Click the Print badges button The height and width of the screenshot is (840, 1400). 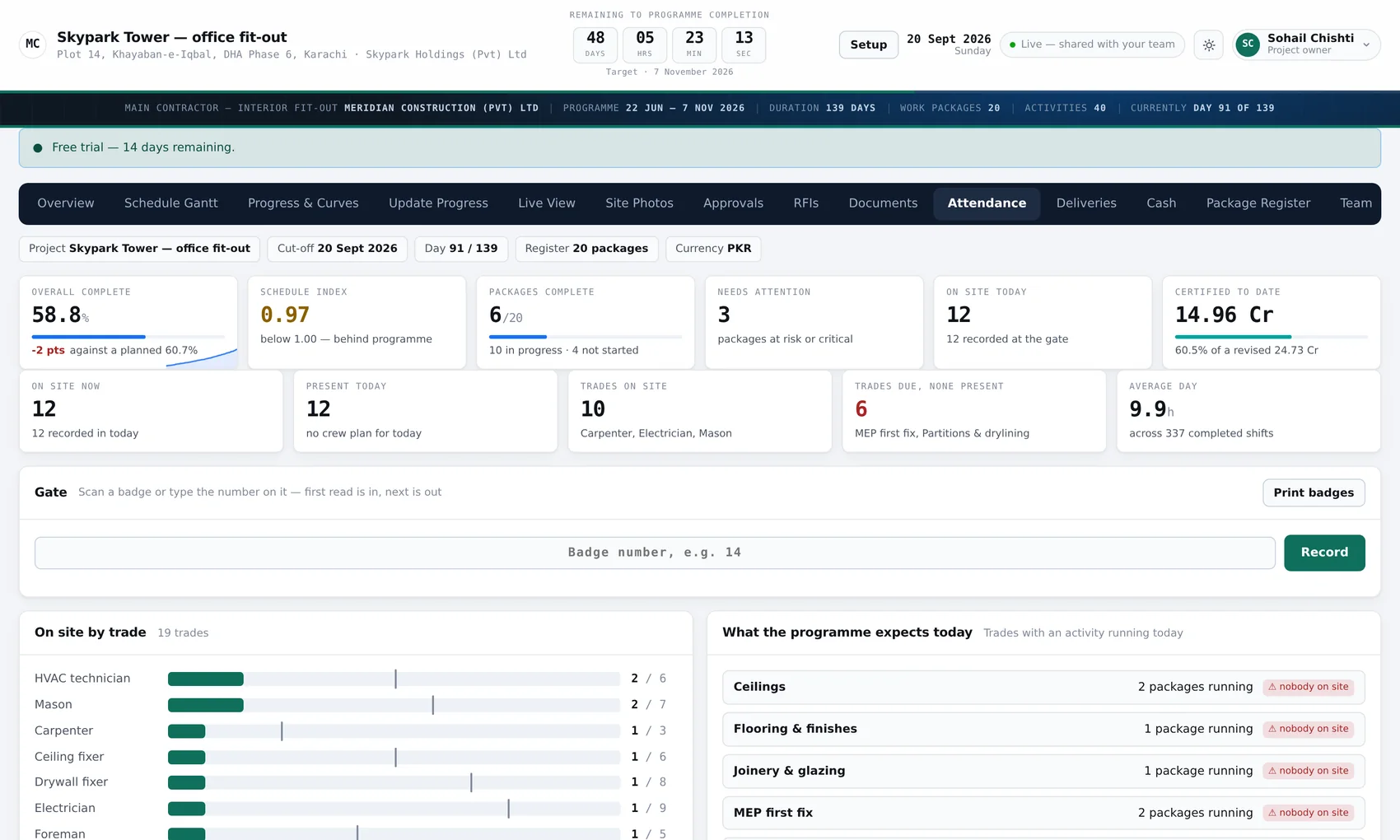click(1314, 492)
